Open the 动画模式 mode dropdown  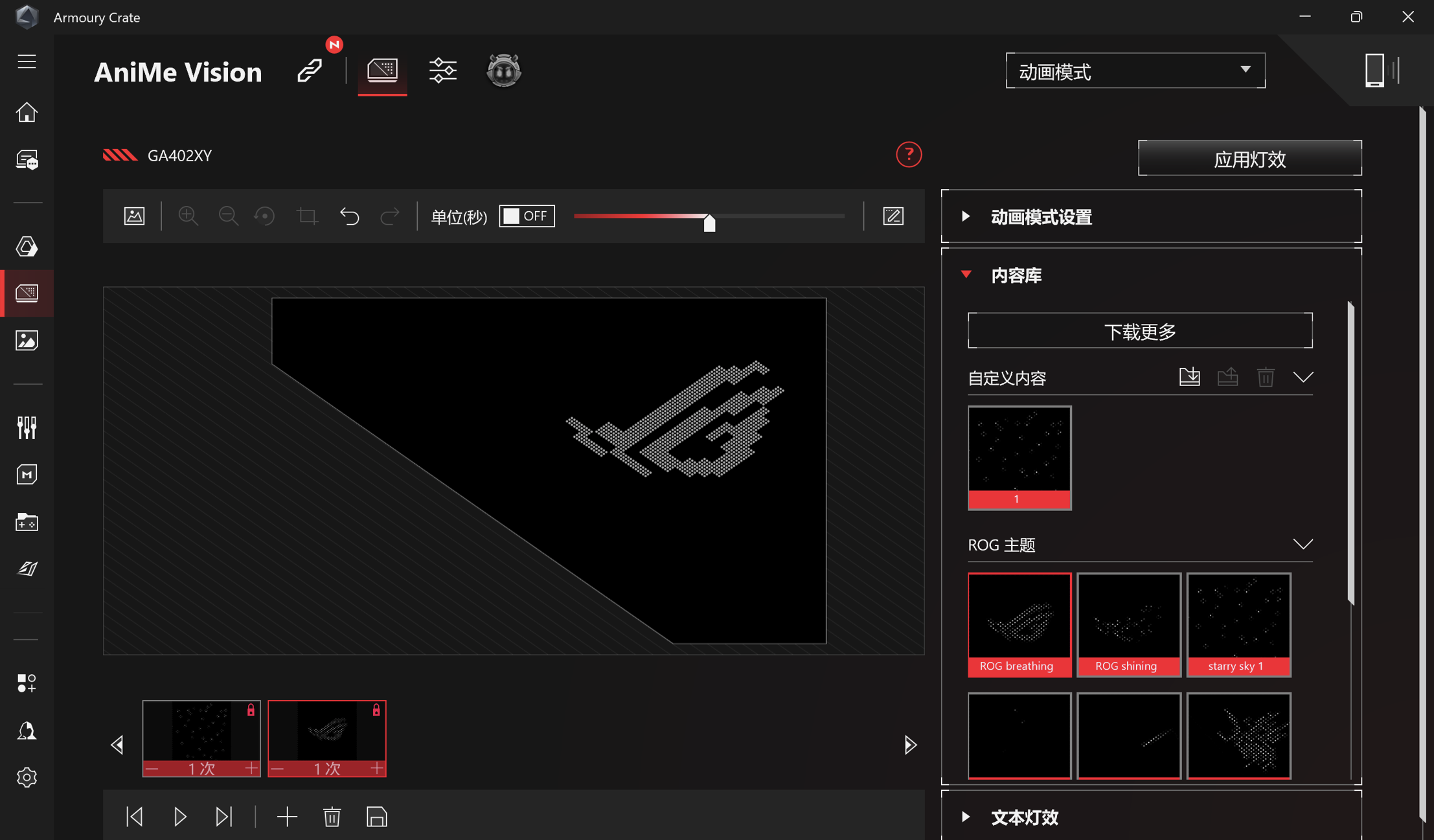tap(1135, 71)
